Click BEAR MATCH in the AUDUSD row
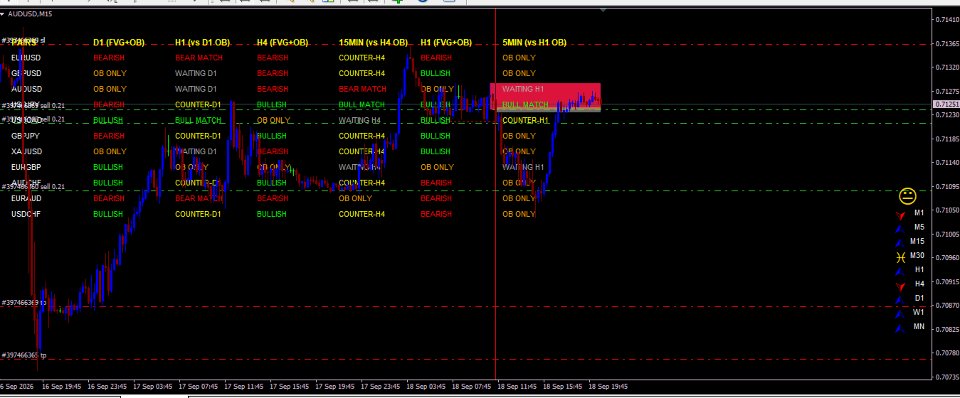 [x=362, y=89]
